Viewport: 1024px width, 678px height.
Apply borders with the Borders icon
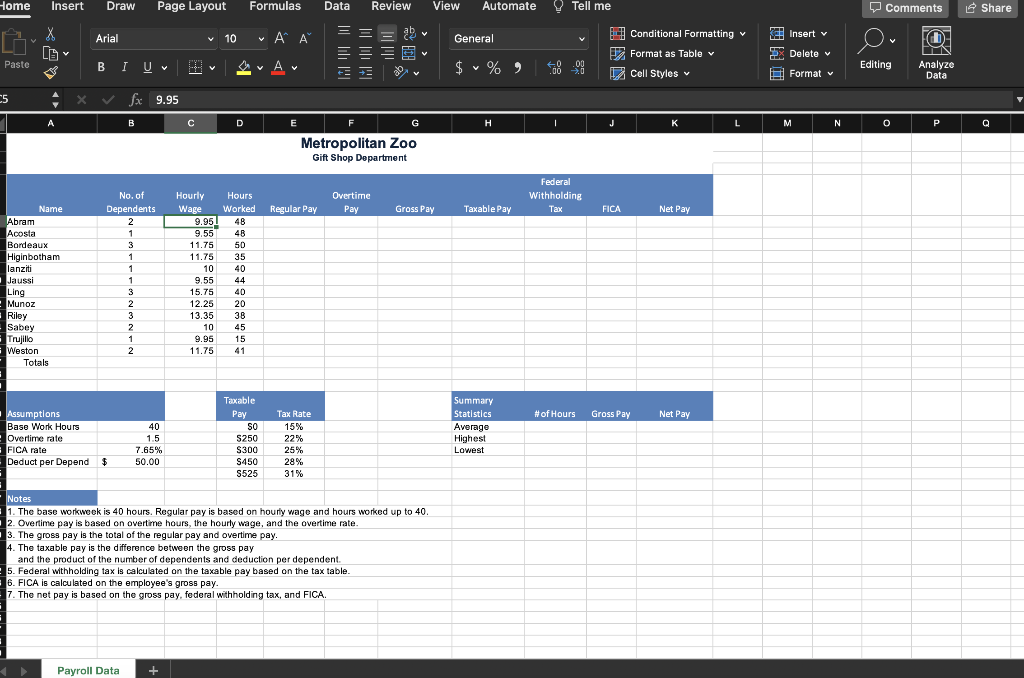195,67
